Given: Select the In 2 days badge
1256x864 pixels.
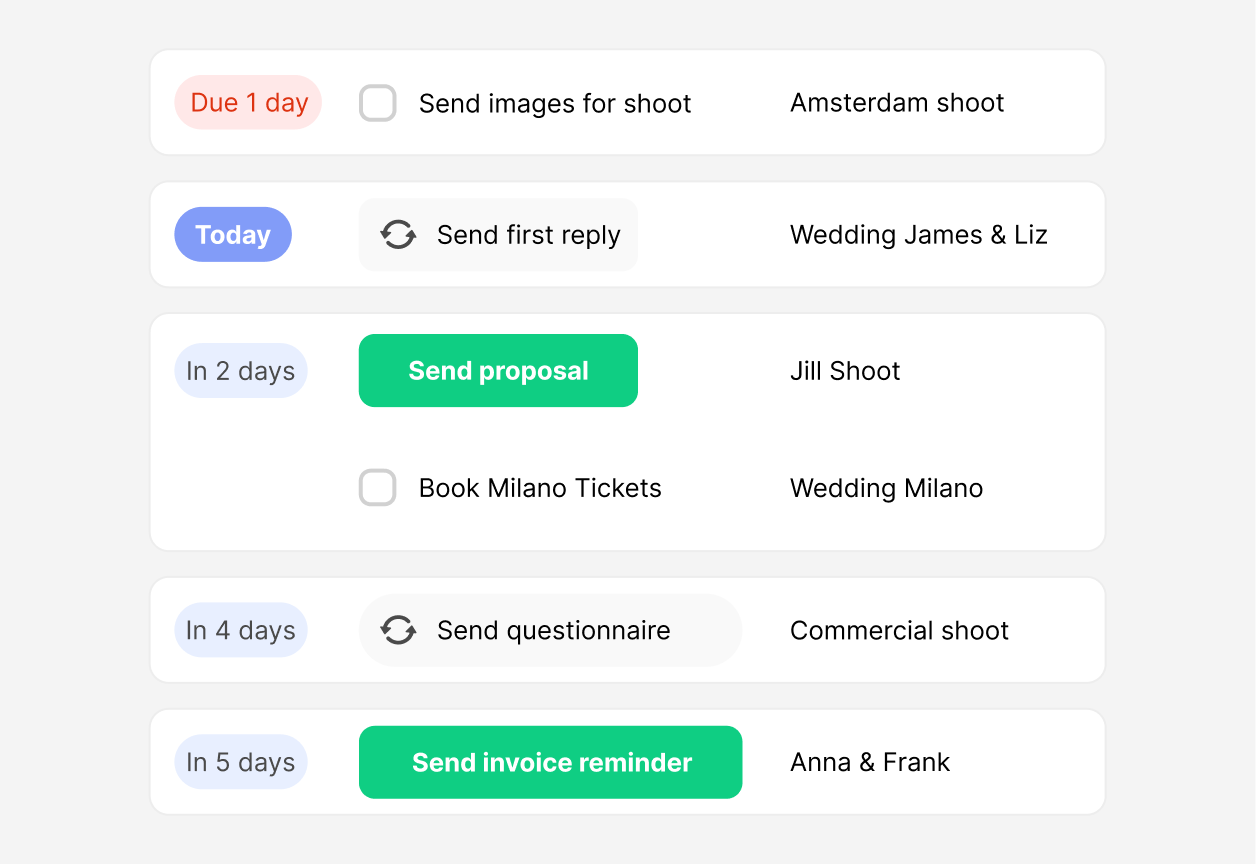Looking at the screenshot, I should [x=241, y=371].
